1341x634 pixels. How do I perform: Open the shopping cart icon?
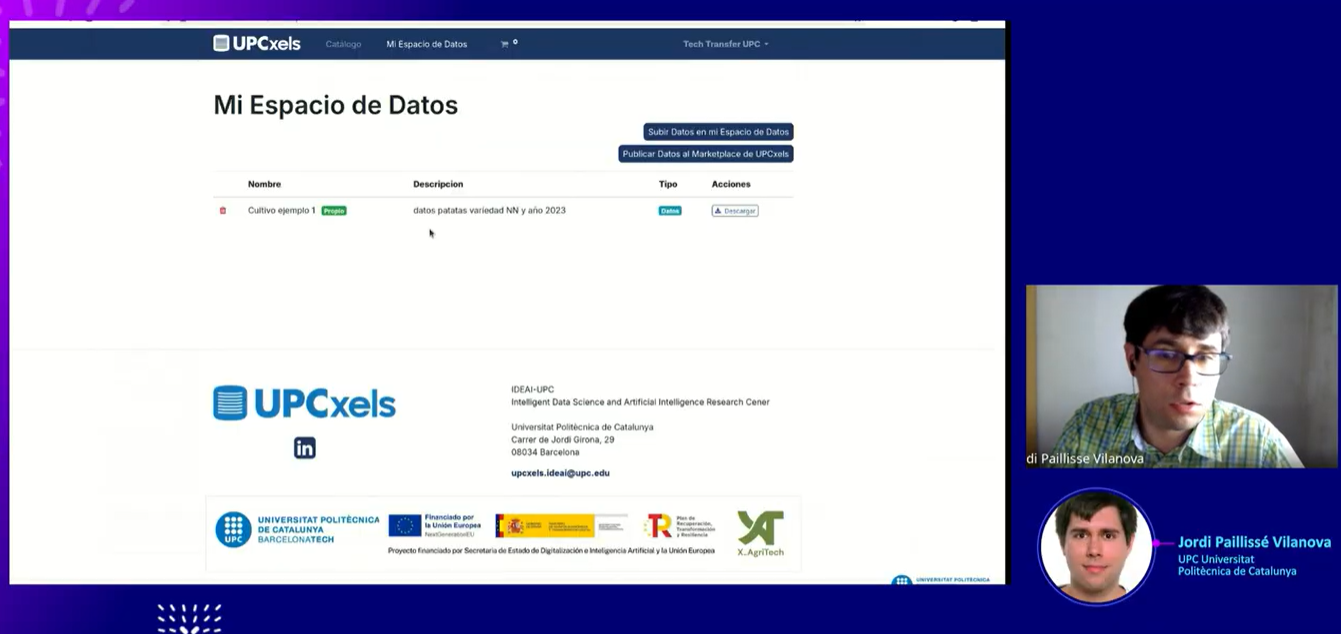505,44
